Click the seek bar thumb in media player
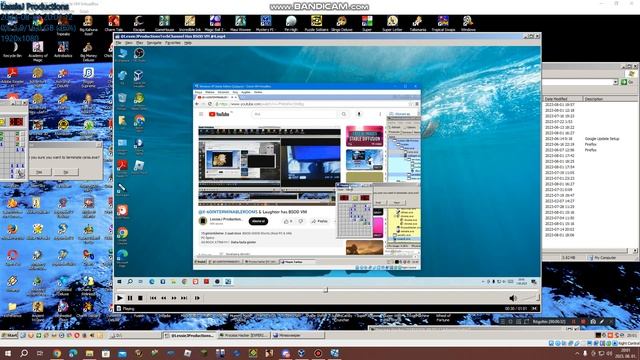640x360 pixels. pos(325,290)
